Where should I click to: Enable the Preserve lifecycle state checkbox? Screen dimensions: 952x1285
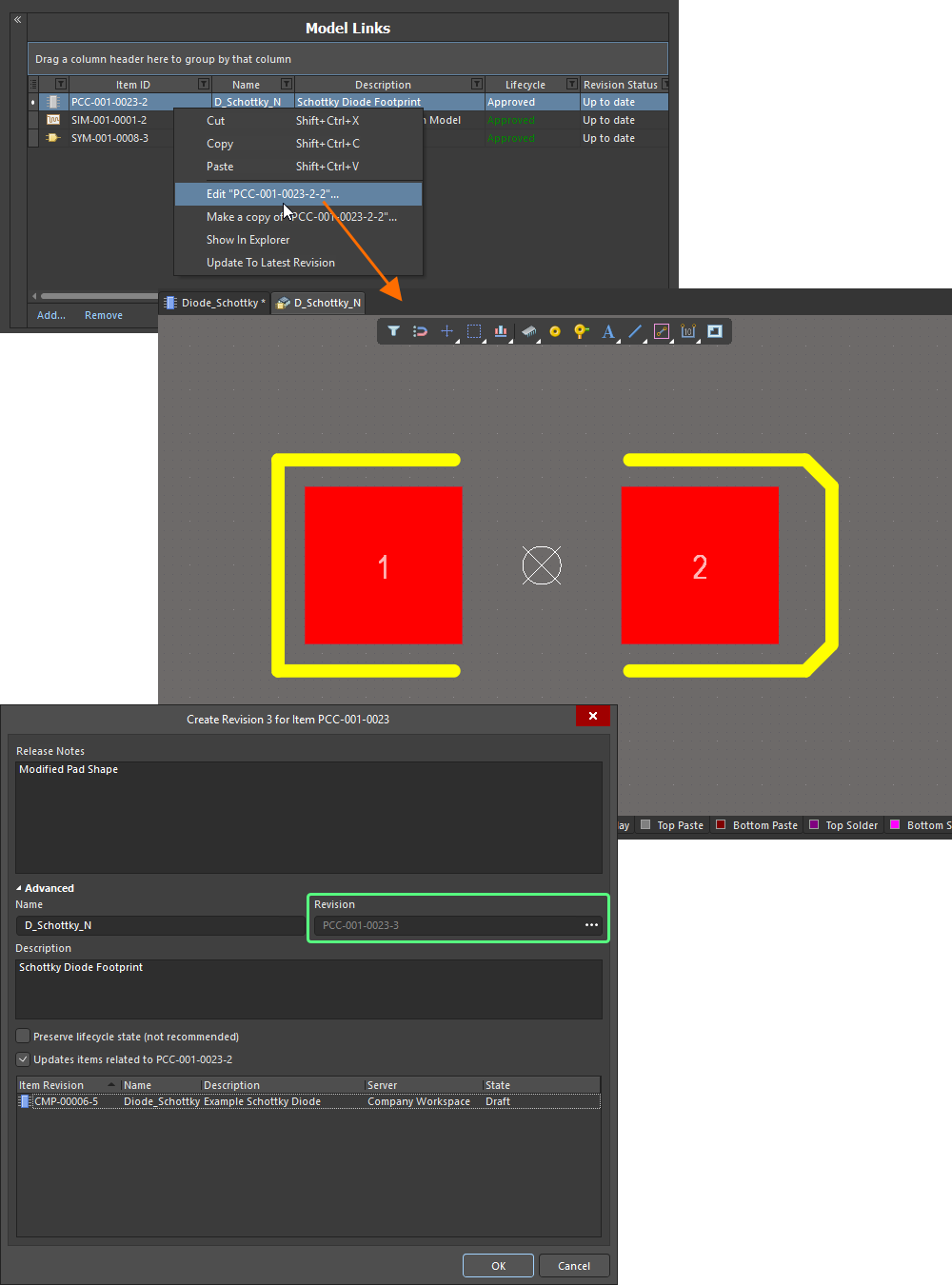[22, 1036]
